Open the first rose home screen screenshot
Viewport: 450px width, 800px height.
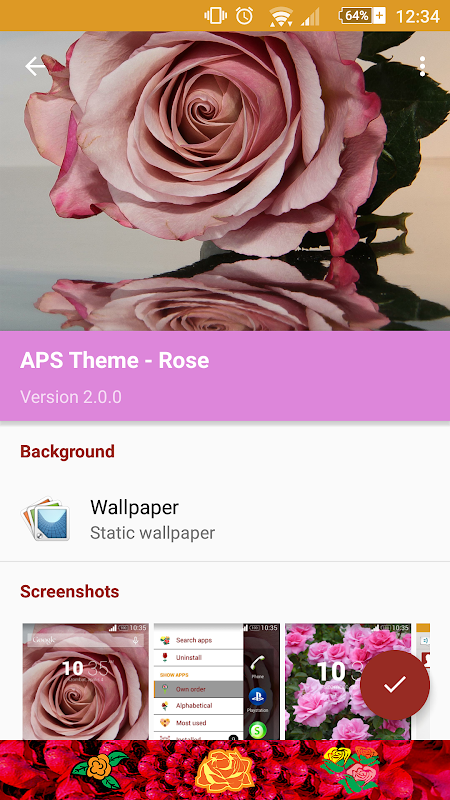85,681
